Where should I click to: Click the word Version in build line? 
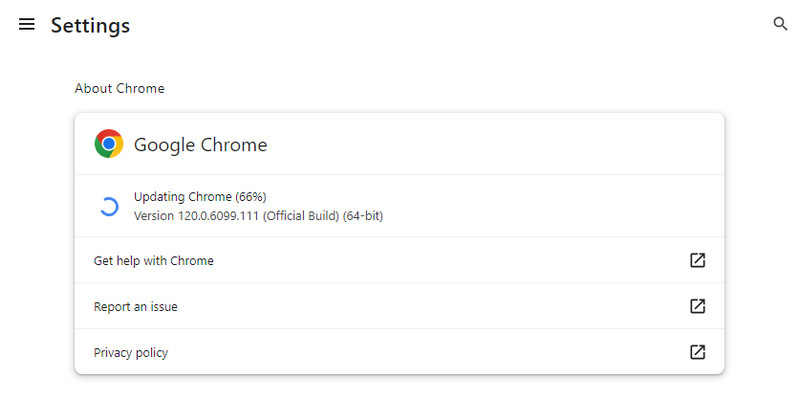(x=156, y=215)
